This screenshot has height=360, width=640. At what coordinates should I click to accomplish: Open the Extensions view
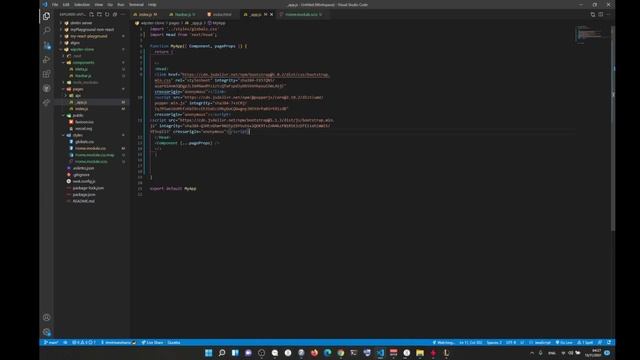pos(47,74)
